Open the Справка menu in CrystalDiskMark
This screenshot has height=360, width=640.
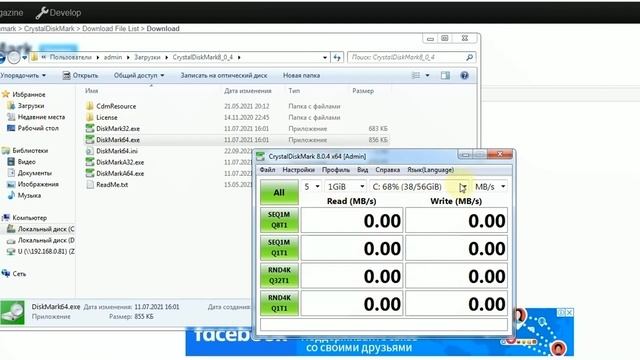pyautogui.click(x=387, y=170)
